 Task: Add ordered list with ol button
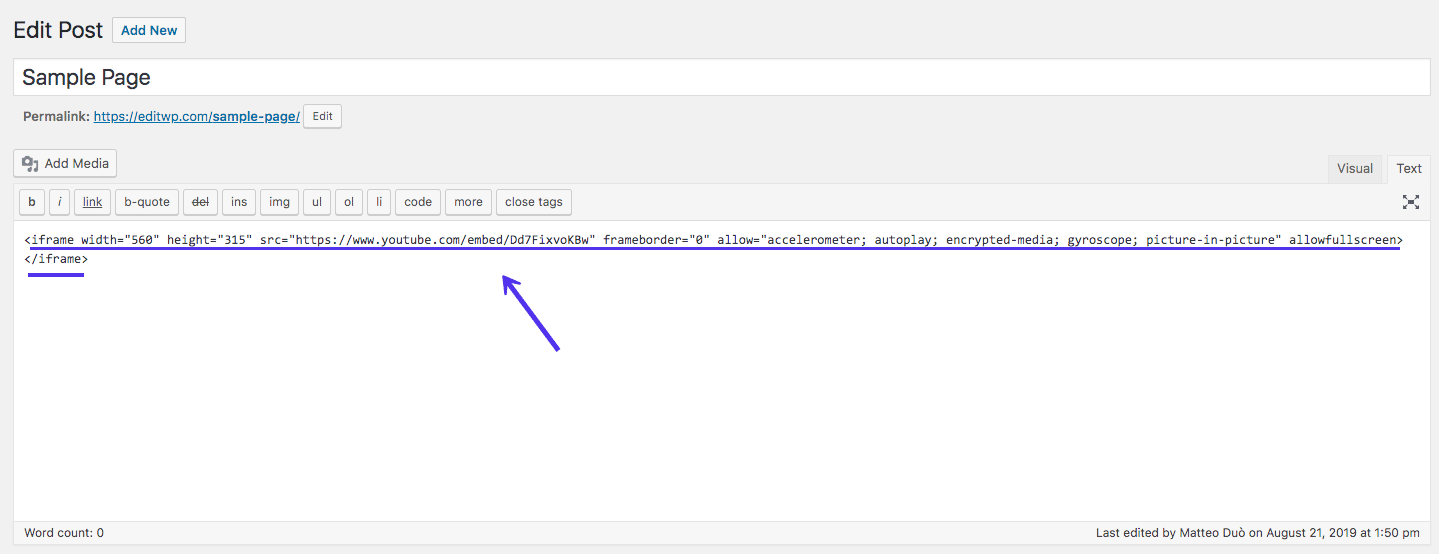click(349, 202)
